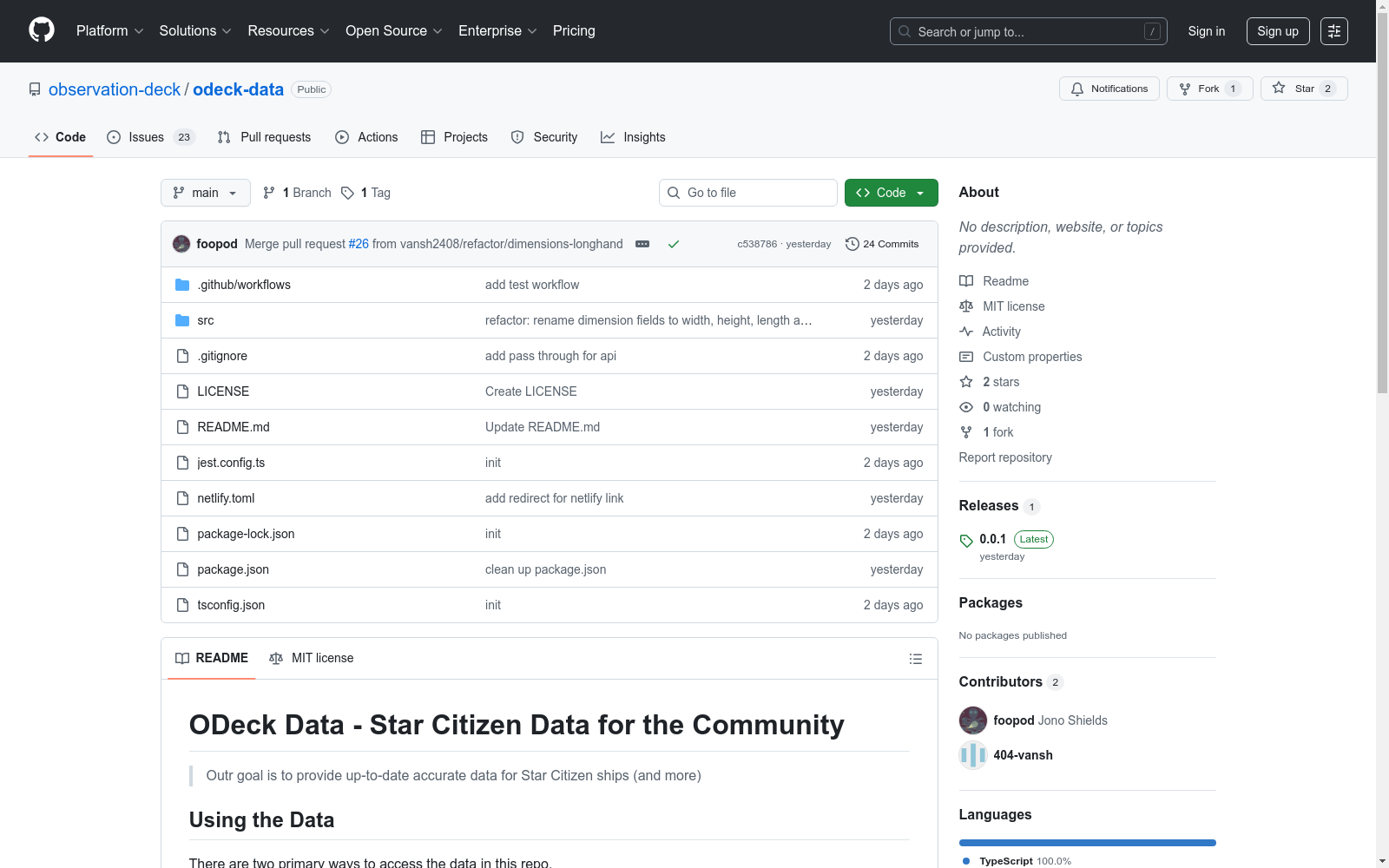The width and height of the screenshot is (1389, 868).
Task: Open the LICENSE file
Action: click(223, 391)
